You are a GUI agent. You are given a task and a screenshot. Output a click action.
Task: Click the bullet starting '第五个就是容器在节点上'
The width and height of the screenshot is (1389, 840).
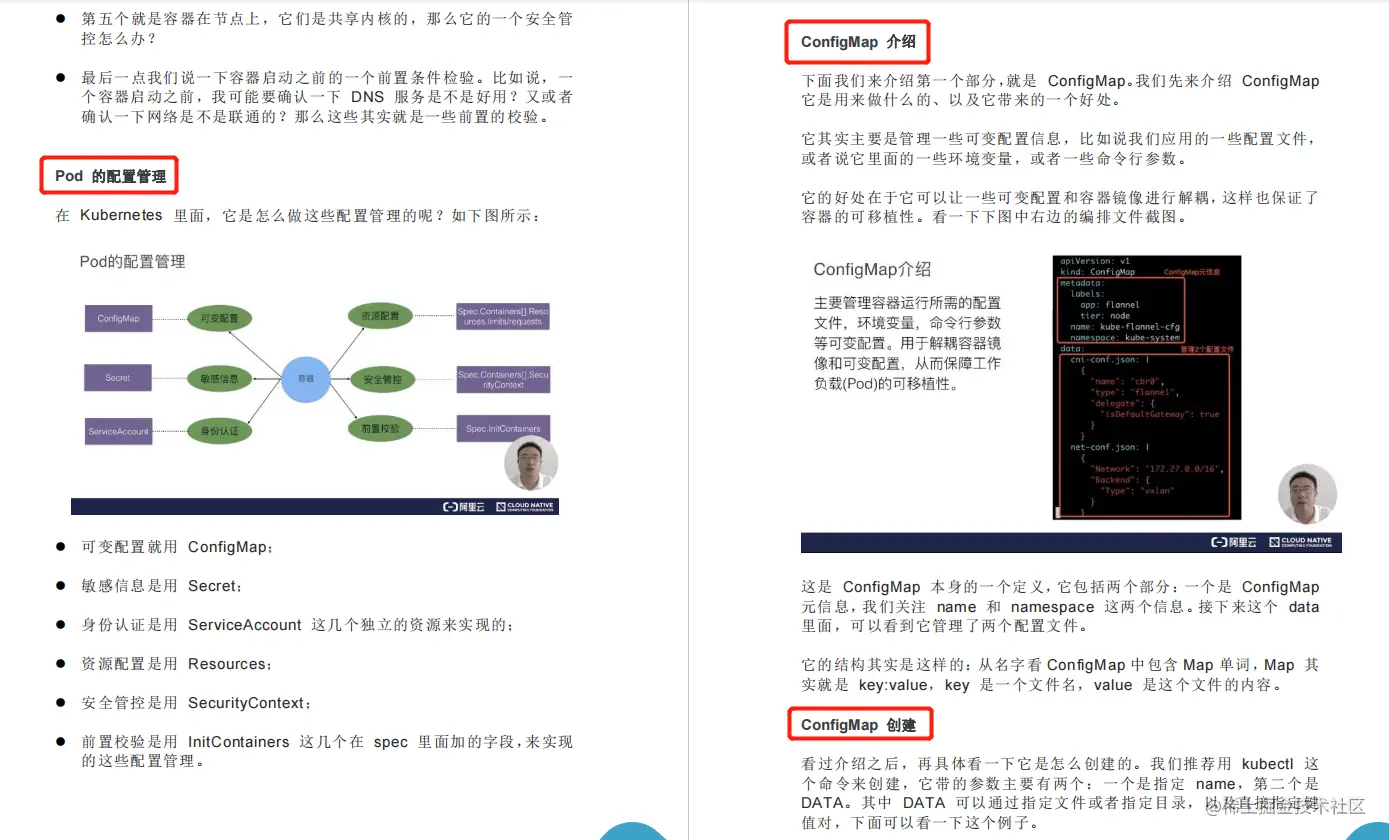pos(327,29)
